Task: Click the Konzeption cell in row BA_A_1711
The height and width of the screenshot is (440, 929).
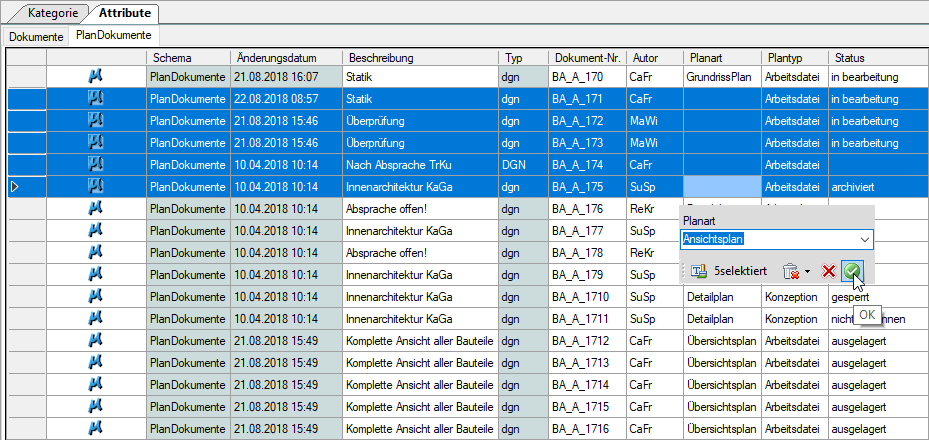Action: (795, 318)
